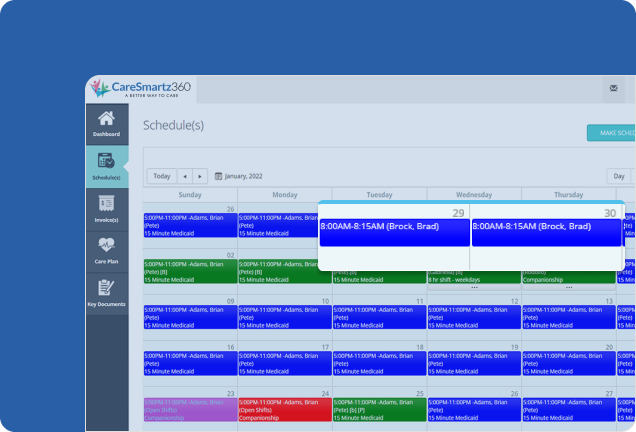636x432 pixels.
Task: Open shift on Thursday 27
Action: (569, 410)
